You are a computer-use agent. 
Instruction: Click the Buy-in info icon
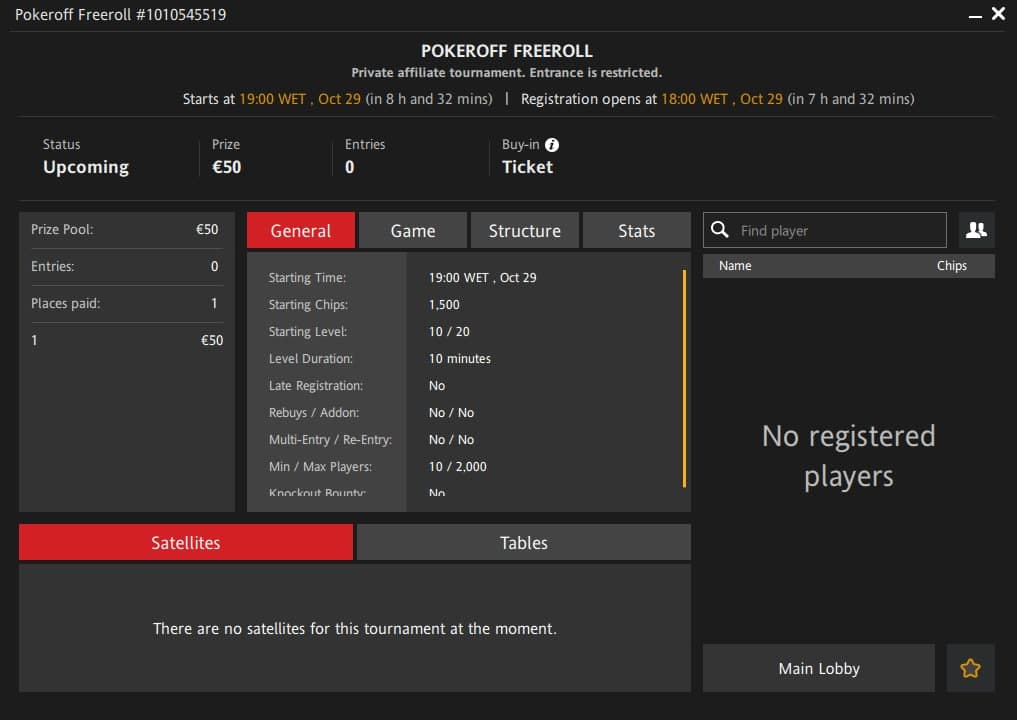point(552,145)
